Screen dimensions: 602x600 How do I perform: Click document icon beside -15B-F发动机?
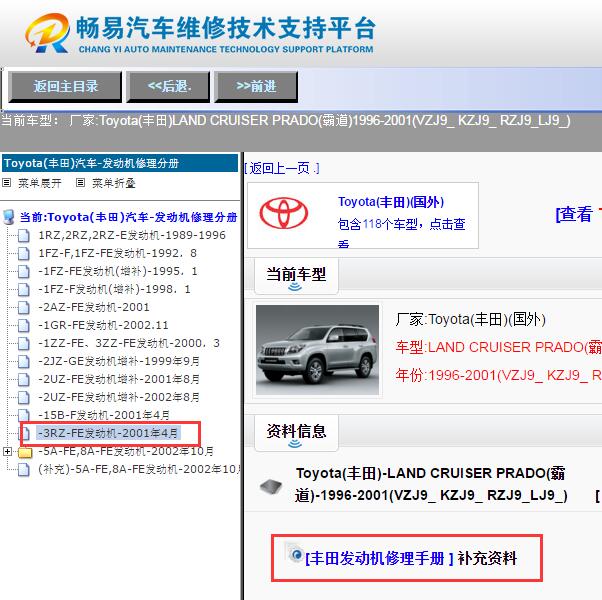click(x=24, y=415)
